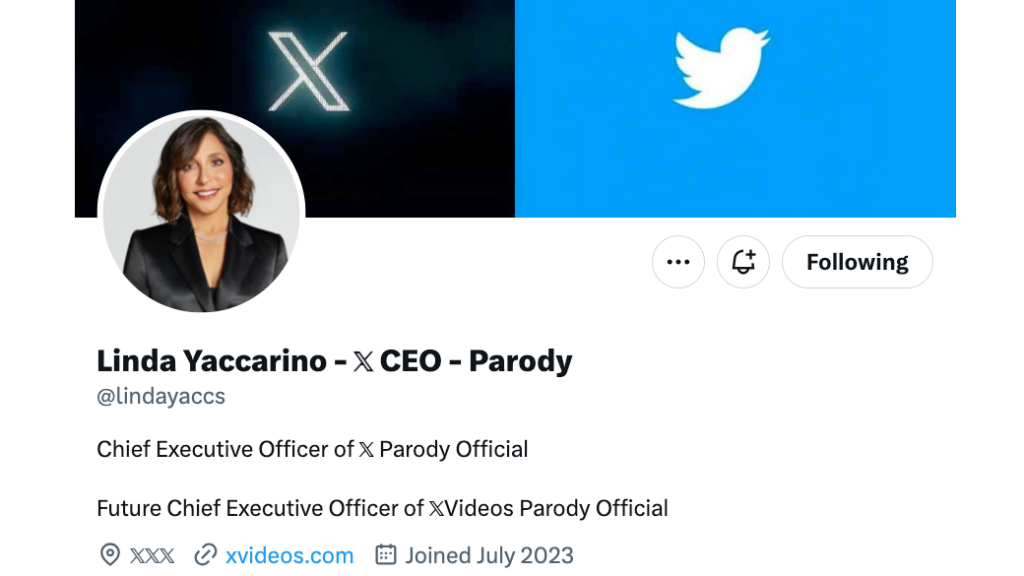Click the 'Joined July 2023' text

click(x=489, y=555)
